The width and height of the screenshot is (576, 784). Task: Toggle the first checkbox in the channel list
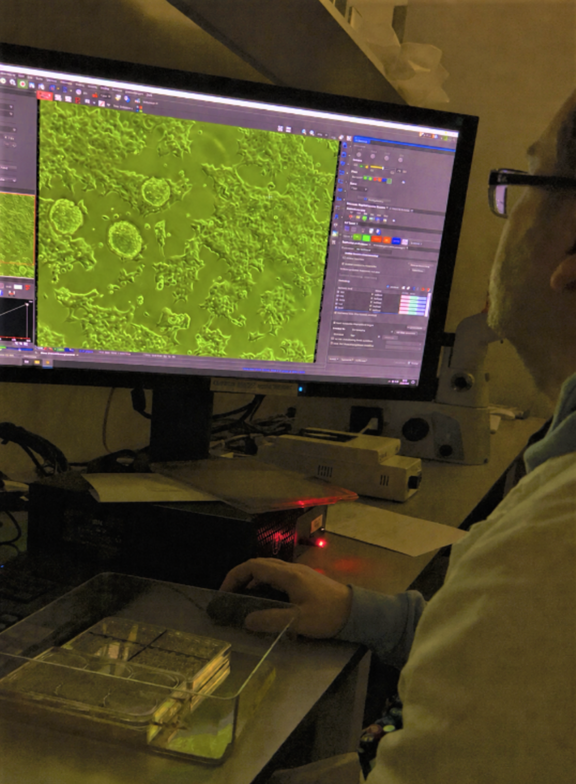[x=340, y=292]
